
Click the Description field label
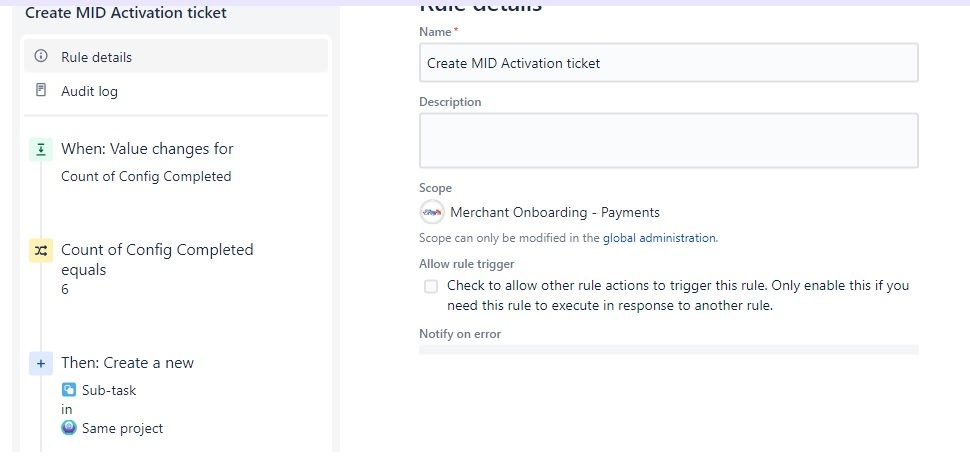pos(450,102)
